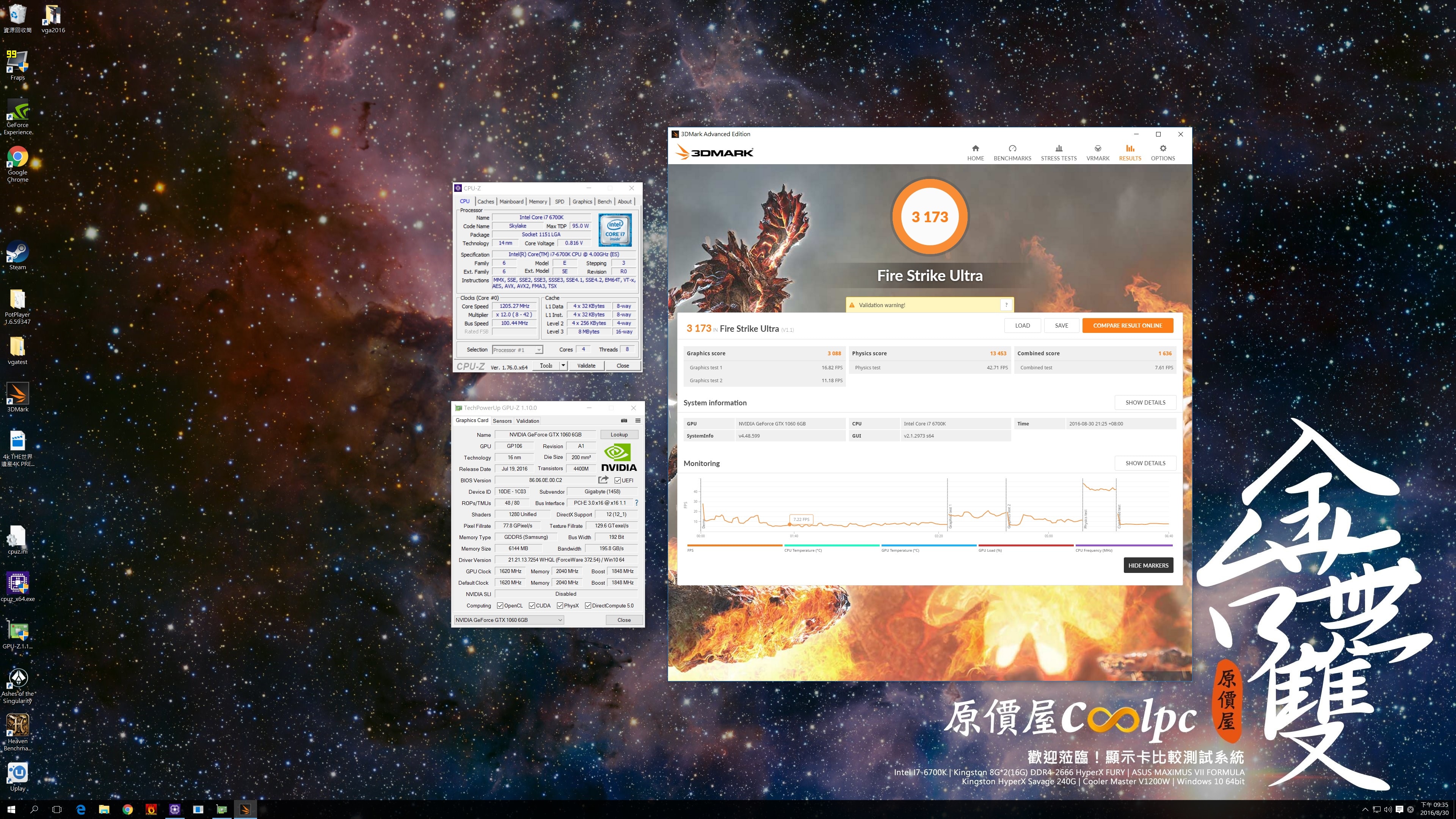This screenshot has height=819, width=1456.
Task: Open the CPU-Z Bench tab
Action: click(604, 202)
